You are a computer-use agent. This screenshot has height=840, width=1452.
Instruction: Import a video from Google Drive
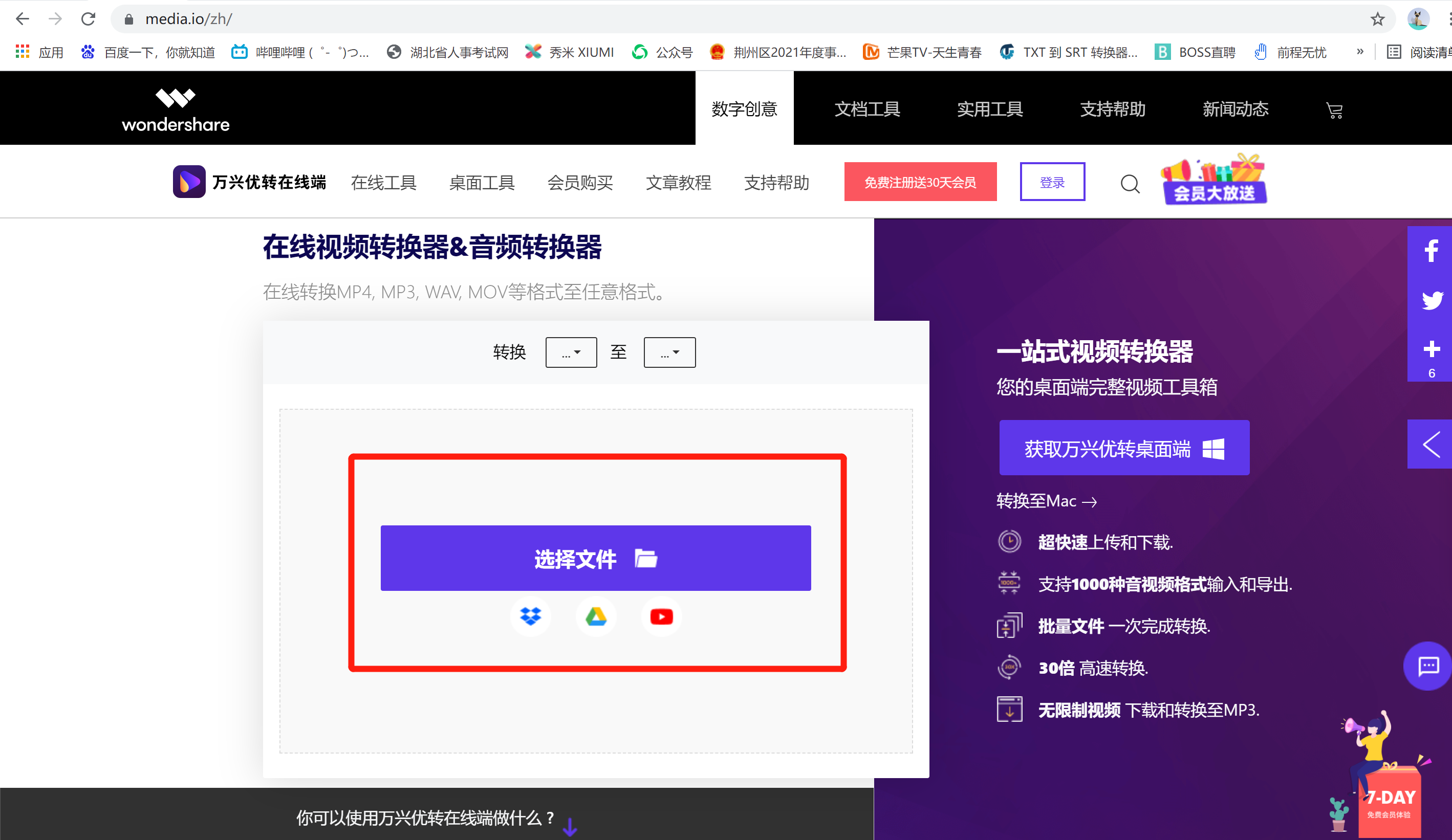pyautogui.click(x=596, y=616)
